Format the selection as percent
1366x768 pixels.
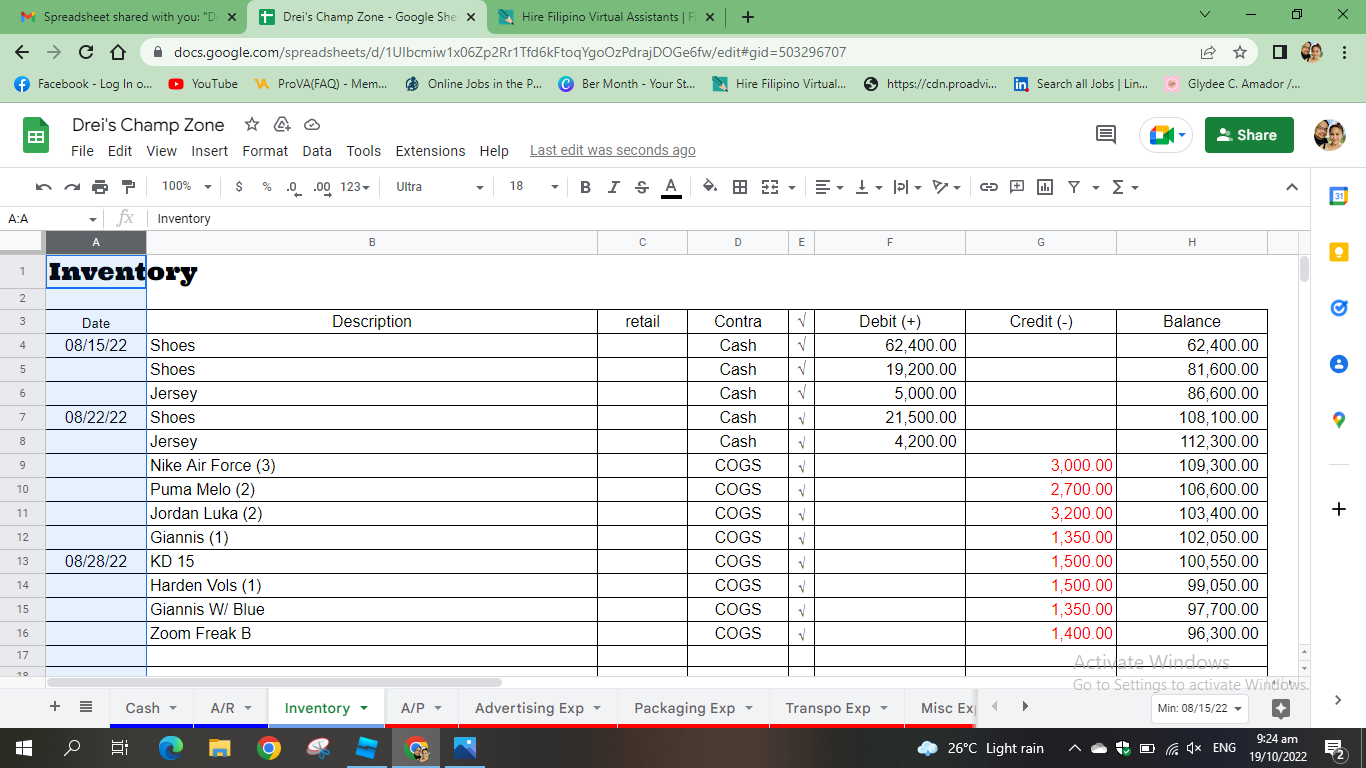(x=267, y=187)
